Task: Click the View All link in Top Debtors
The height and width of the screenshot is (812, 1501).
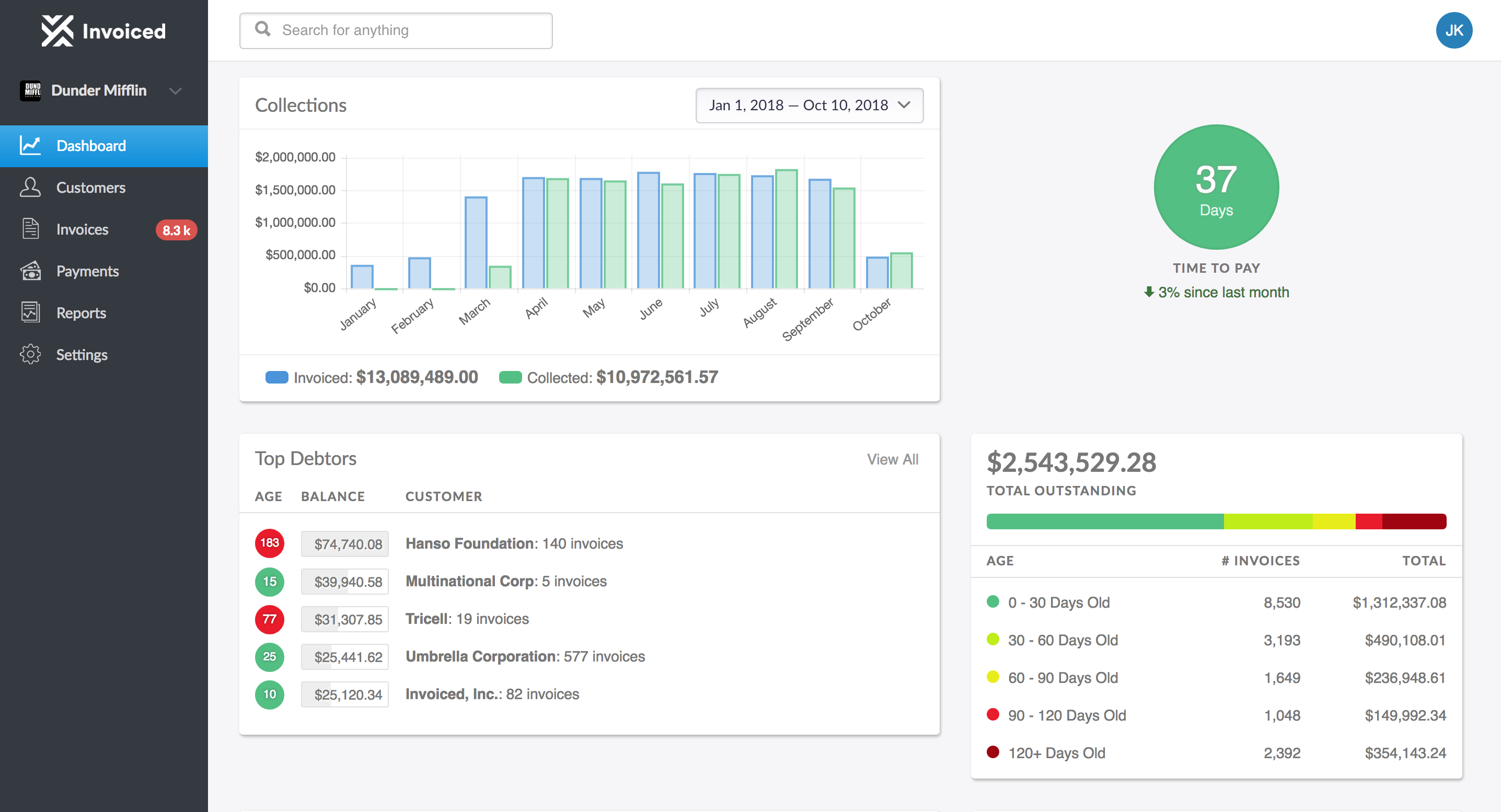Action: click(x=893, y=459)
